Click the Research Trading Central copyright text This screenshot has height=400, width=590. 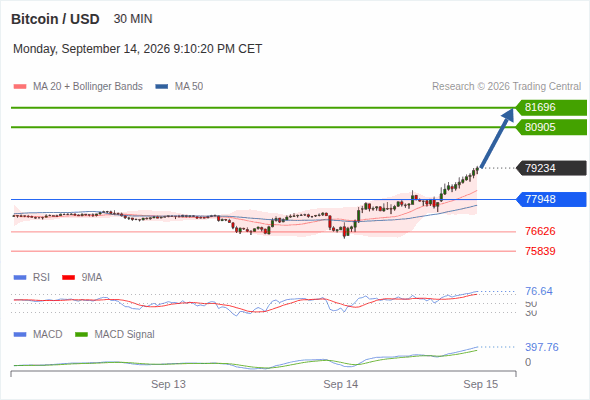tap(506, 87)
